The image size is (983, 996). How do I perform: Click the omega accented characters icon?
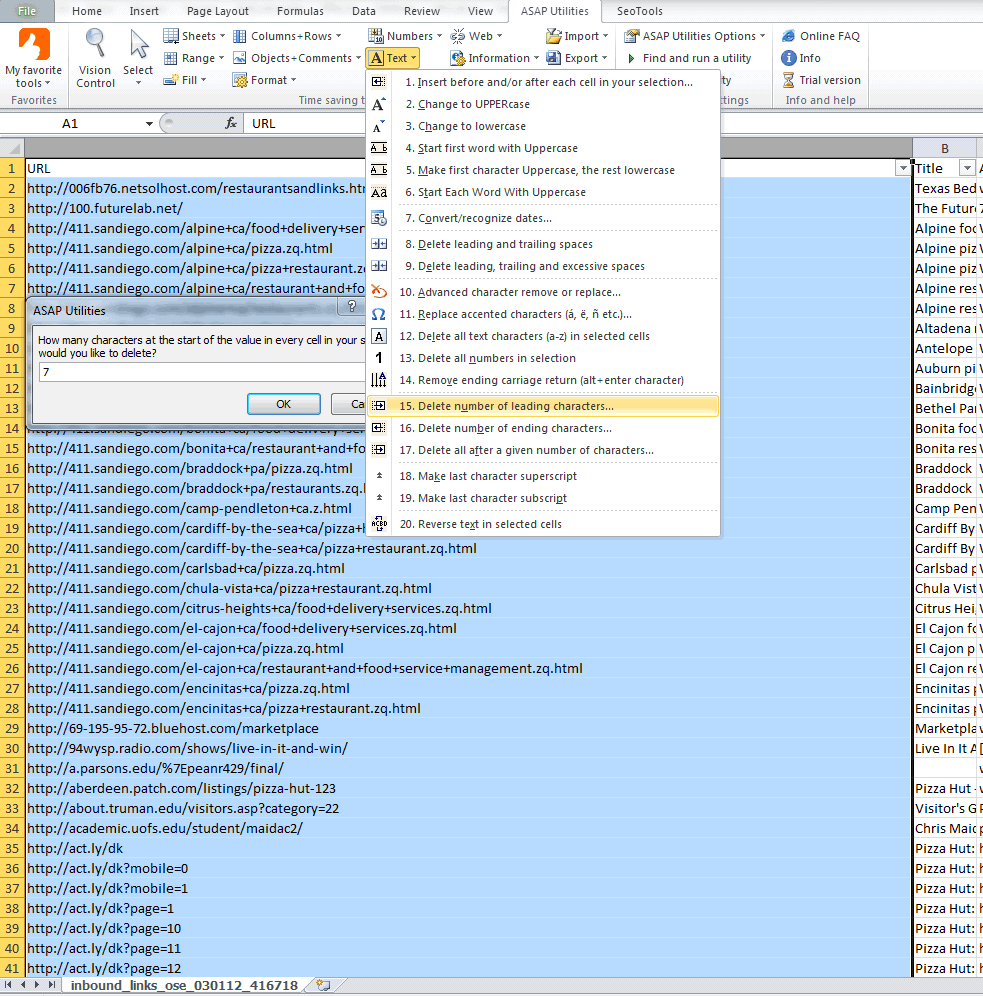point(378,314)
